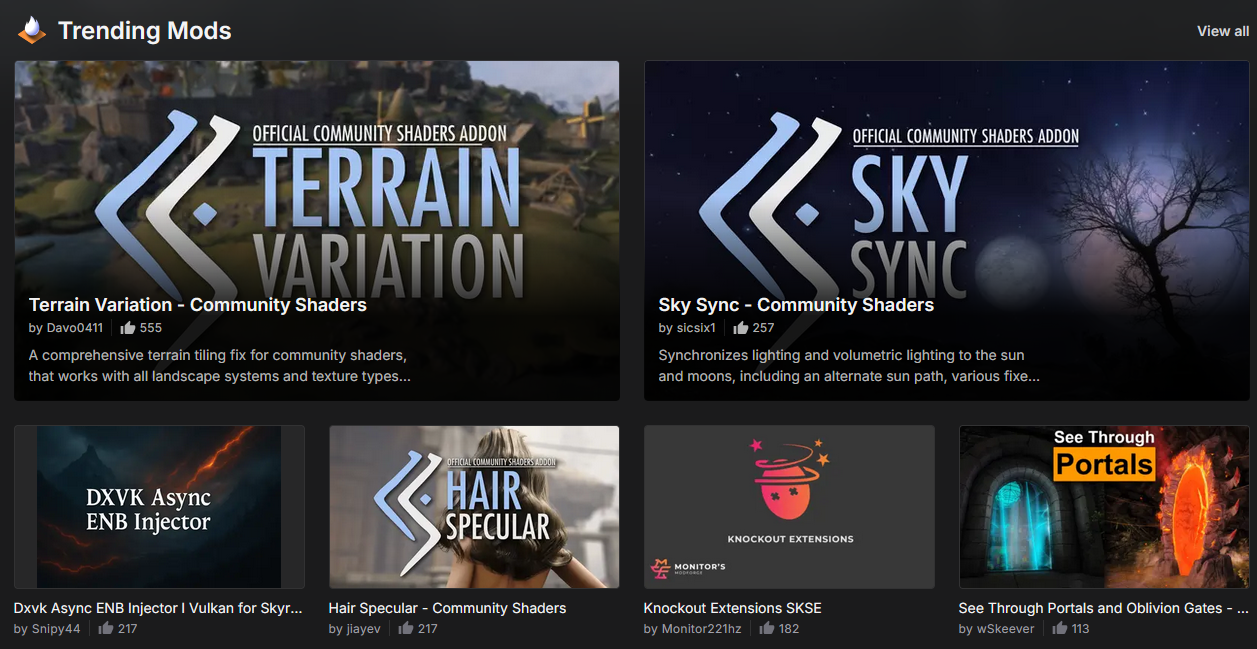Open Terrain Variation banner thumbnail
This screenshot has height=649, width=1257.
tap(317, 231)
